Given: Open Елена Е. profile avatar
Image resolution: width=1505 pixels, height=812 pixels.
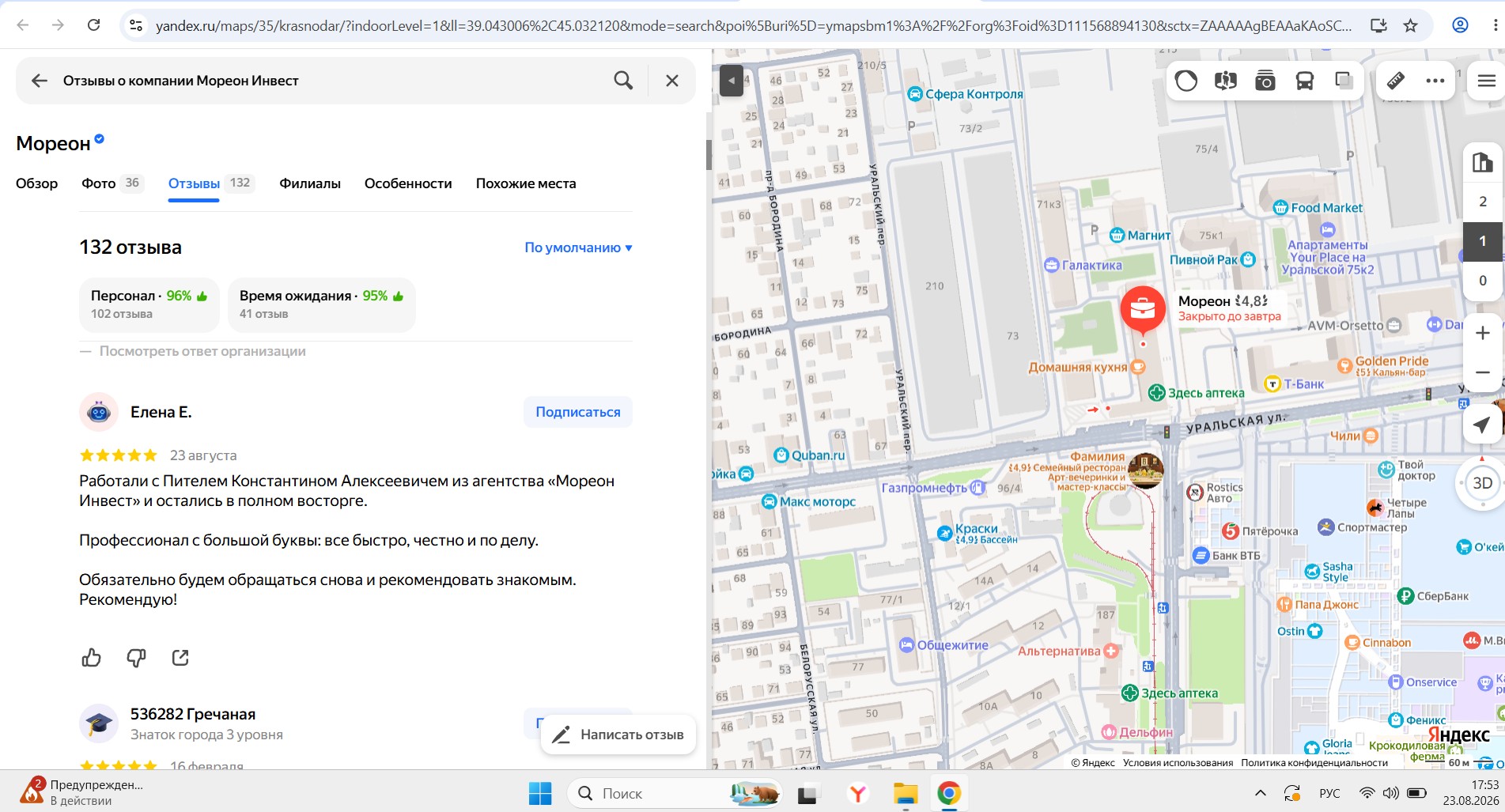Looking at the screenshot, I should click(x=99, y=412).
